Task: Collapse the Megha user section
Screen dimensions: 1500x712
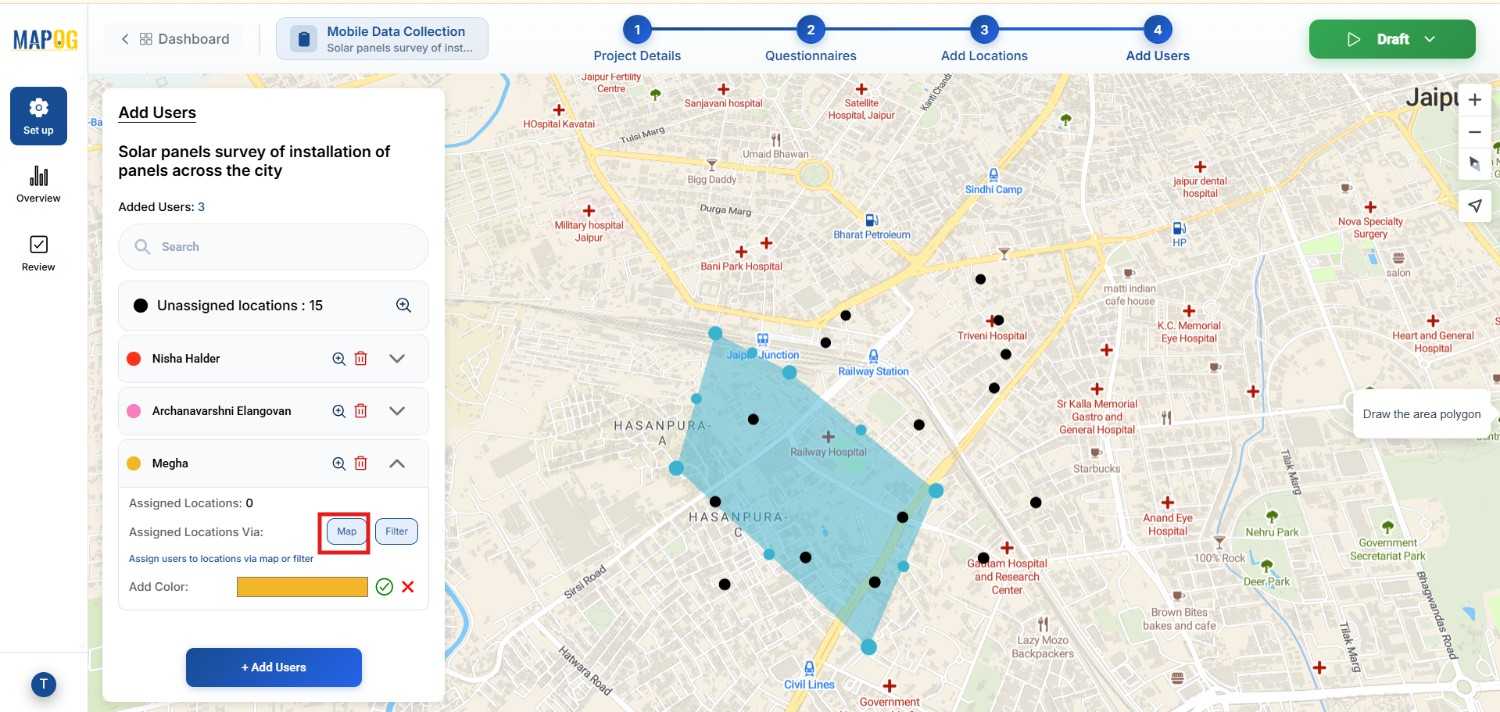Action: click(x=397, y=463)
